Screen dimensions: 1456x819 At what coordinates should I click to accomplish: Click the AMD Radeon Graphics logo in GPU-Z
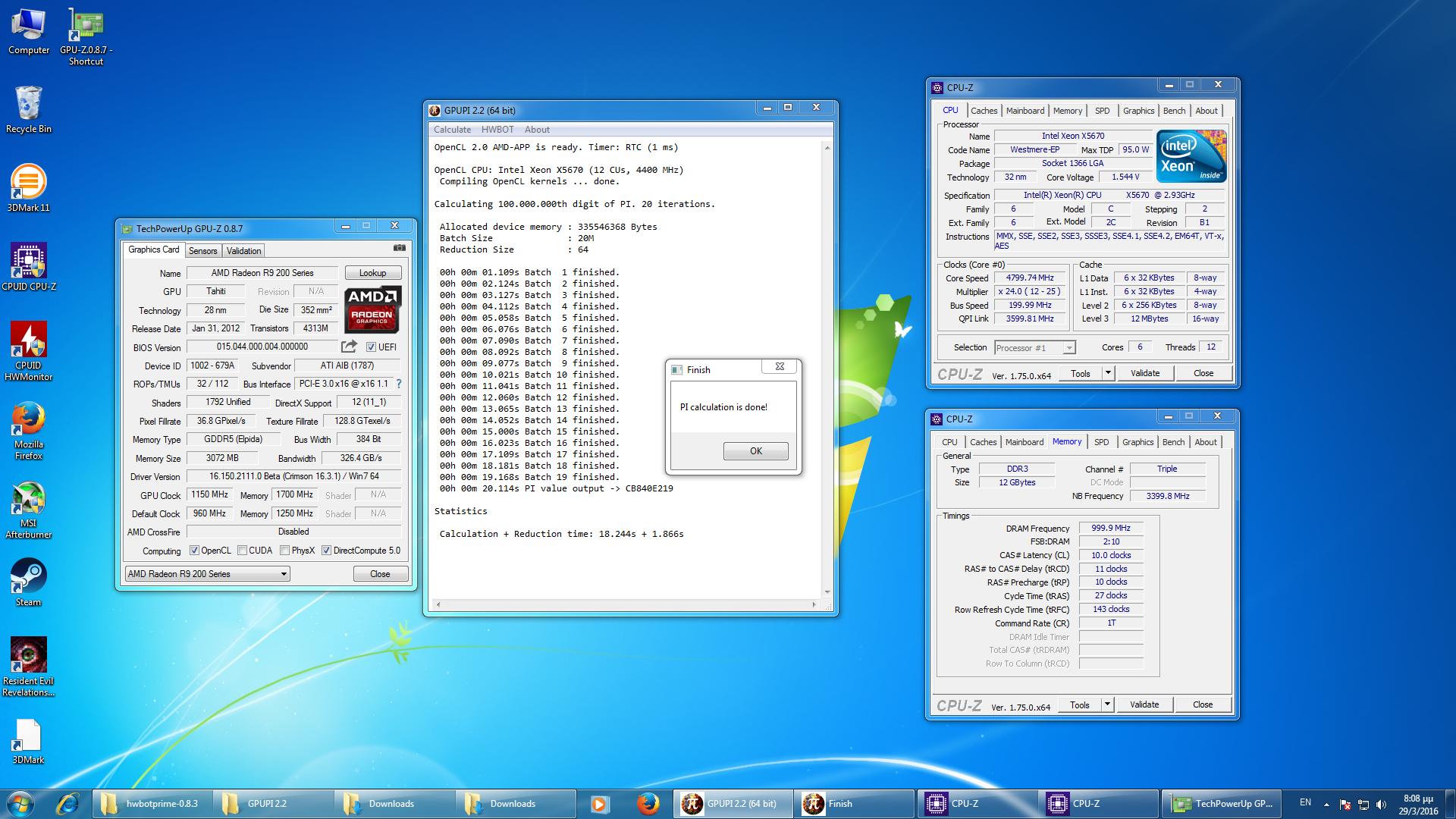tap(372, 309)
